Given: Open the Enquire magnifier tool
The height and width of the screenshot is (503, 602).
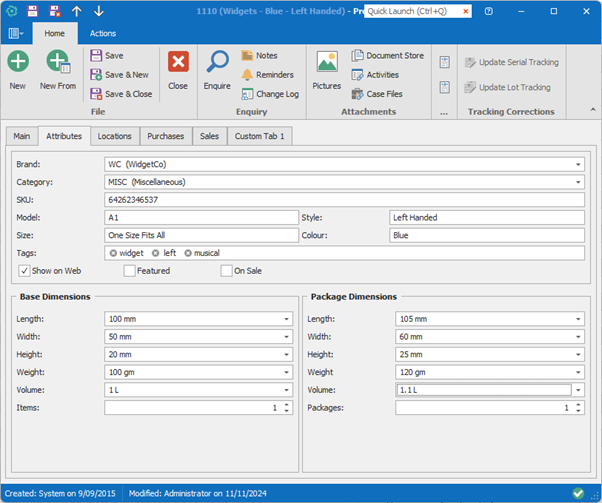Looking at the screenshot, I should 217,63.
